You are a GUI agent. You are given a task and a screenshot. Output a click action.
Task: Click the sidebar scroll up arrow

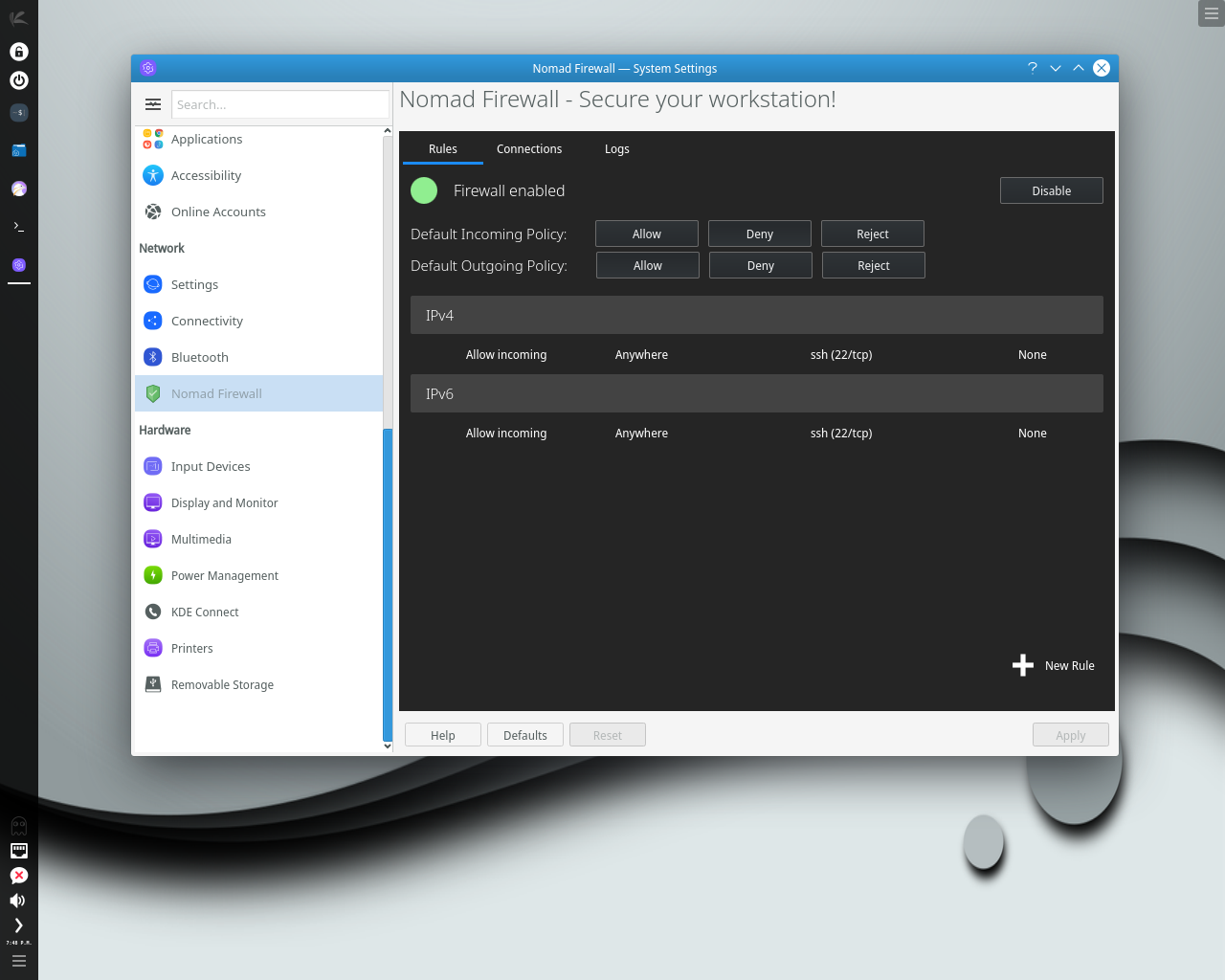388,131
